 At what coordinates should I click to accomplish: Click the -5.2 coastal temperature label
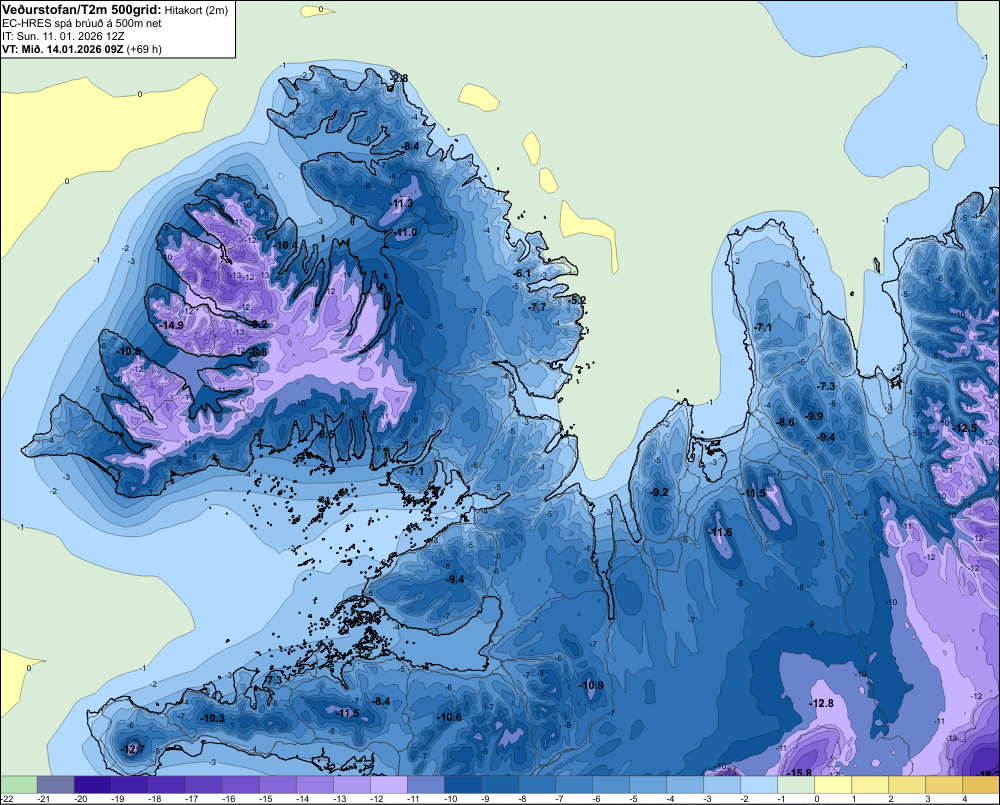(577, 300)
